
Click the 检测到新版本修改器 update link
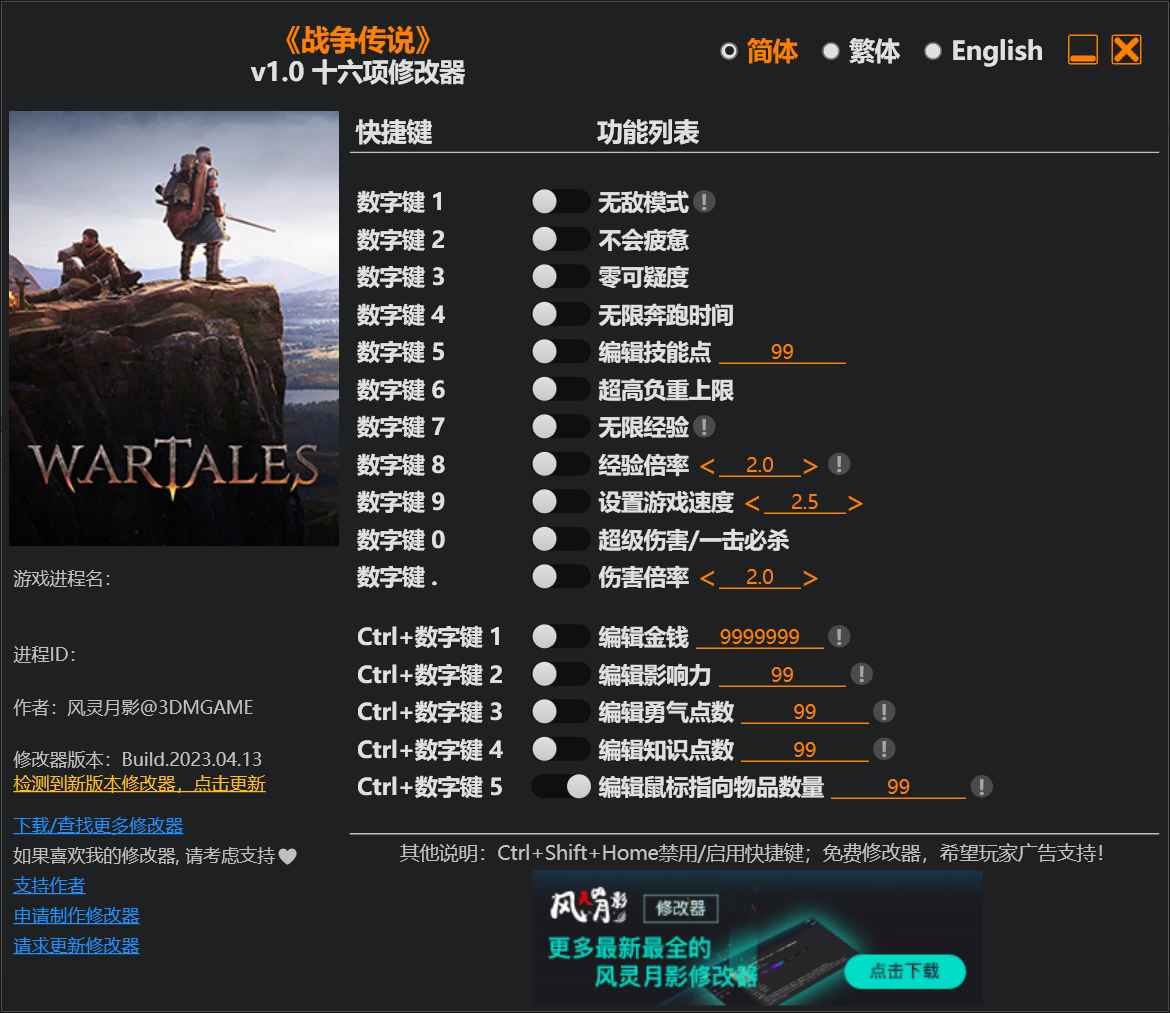[139, 784]
